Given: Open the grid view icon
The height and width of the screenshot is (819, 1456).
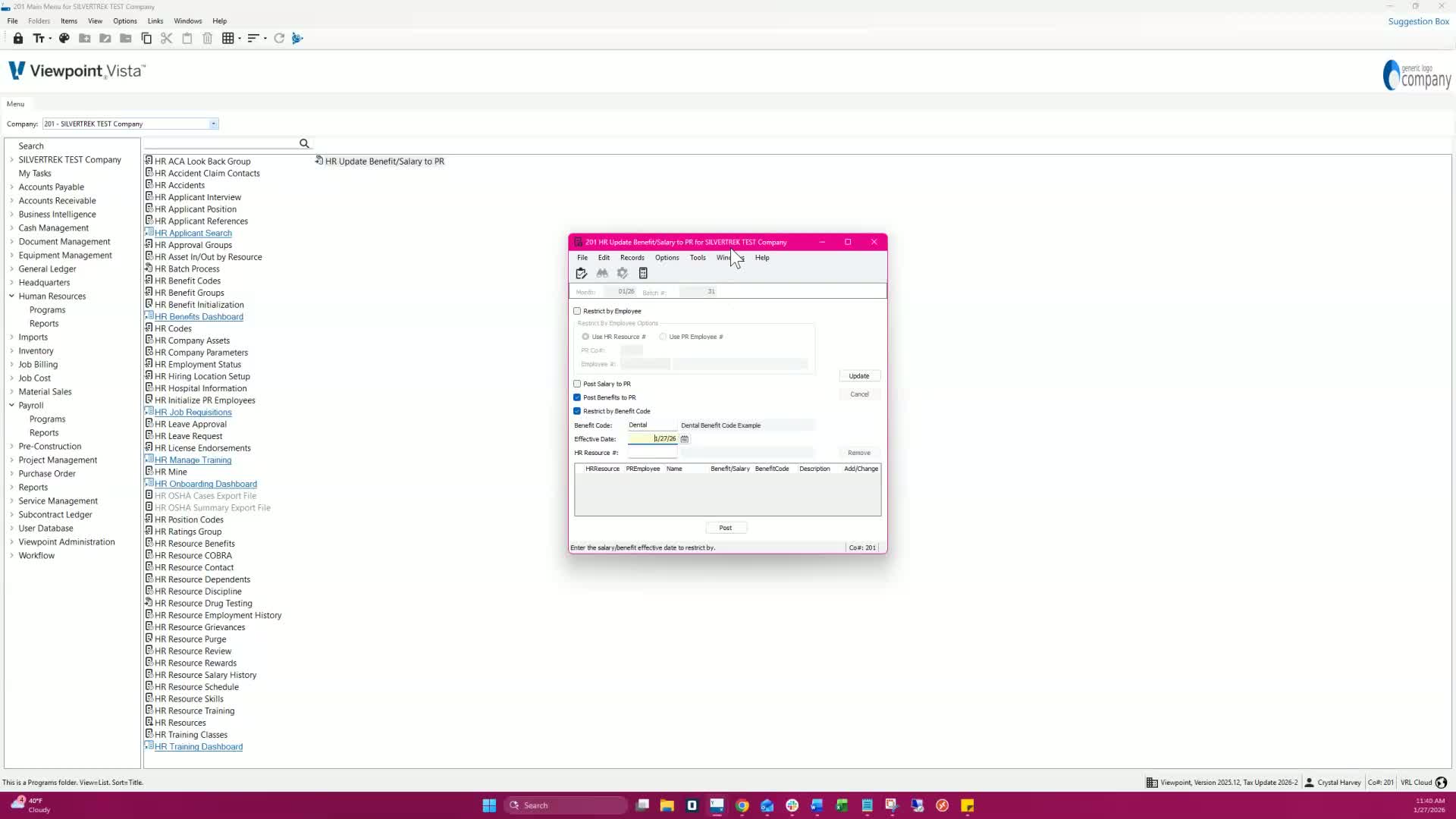Looking at the screenshot, I should tap(227, 39).
